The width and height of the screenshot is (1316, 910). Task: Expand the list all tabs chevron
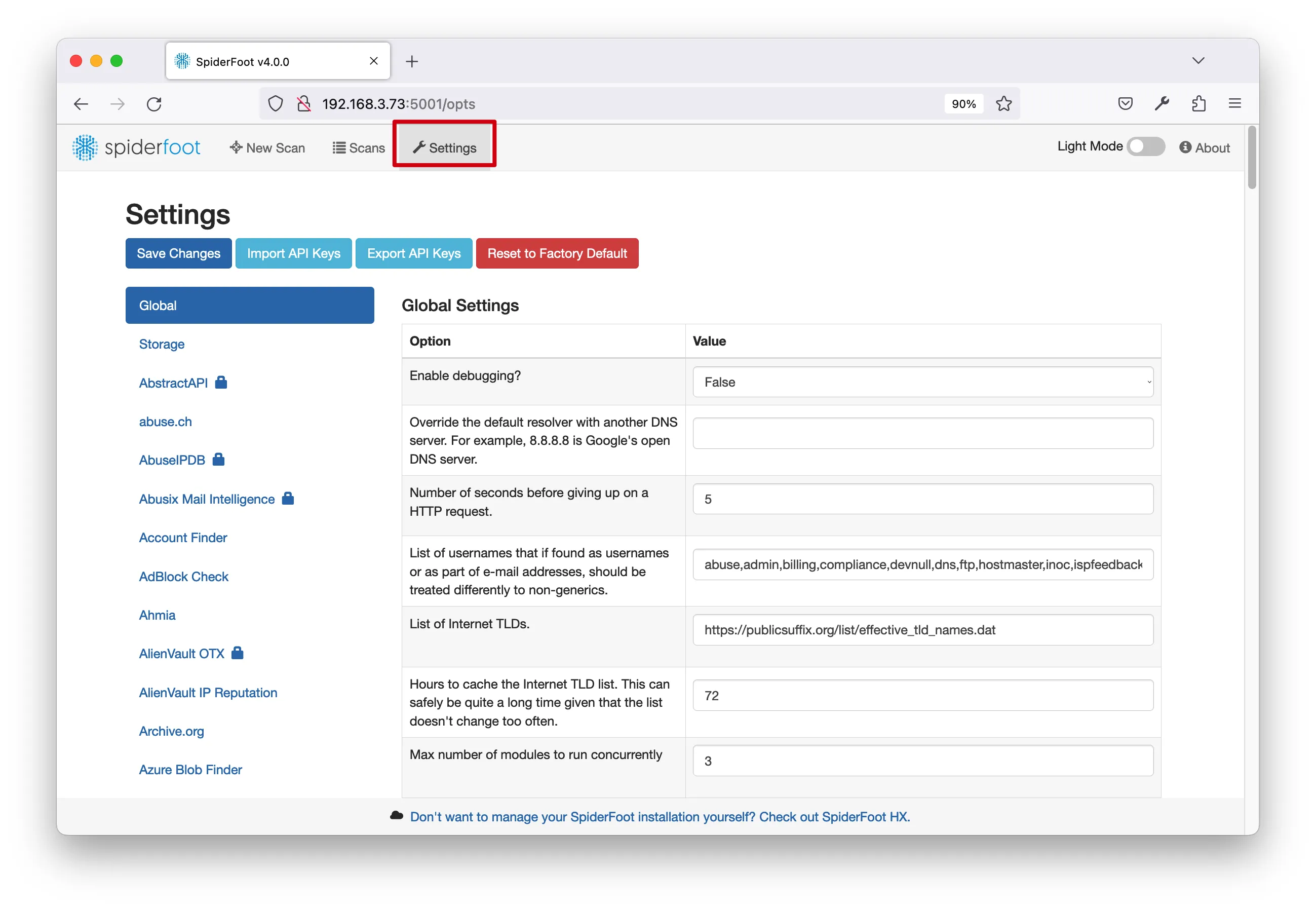click(x=1198, y=60)
